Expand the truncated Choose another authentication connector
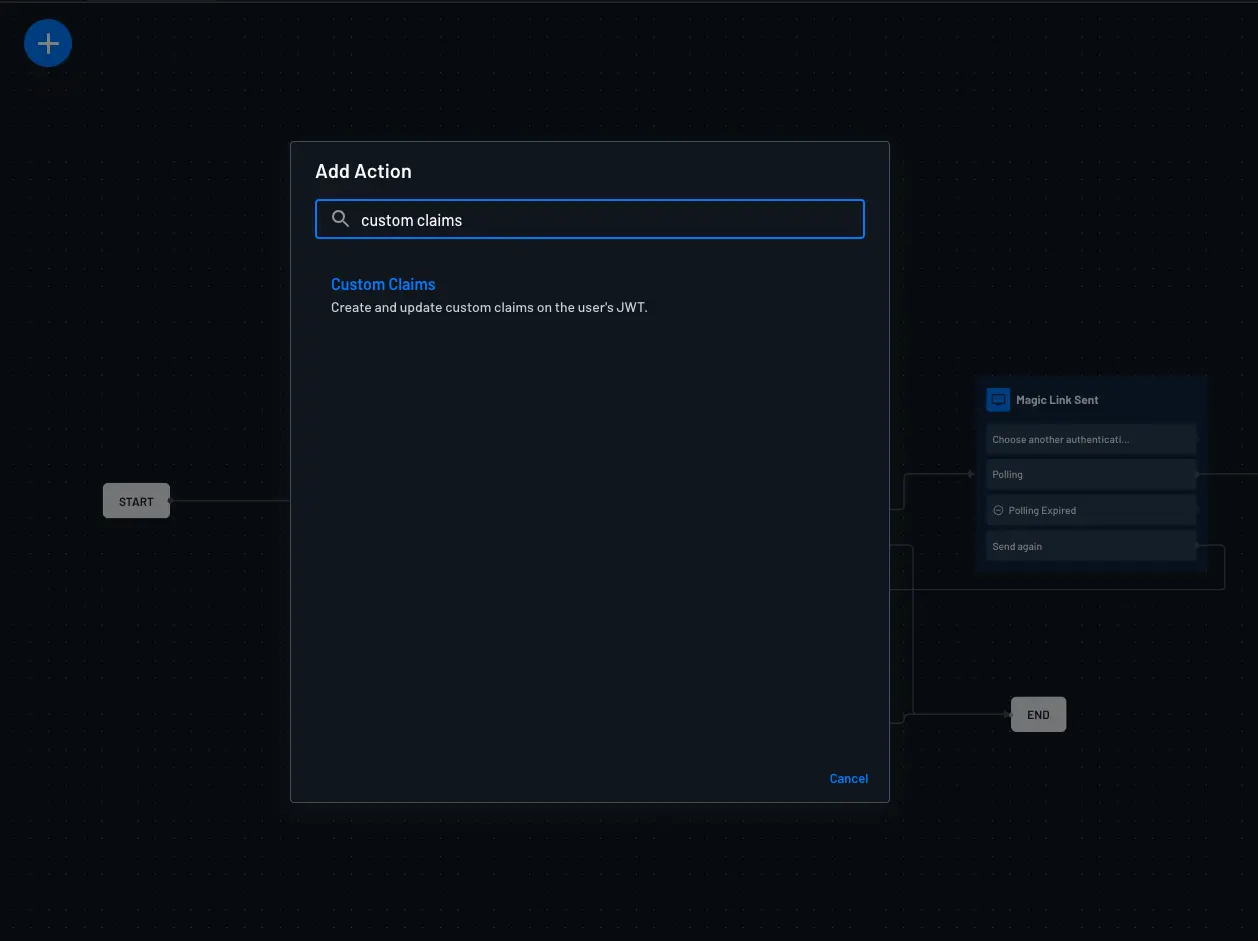 pyautogui.click(x=1090, y=439)
